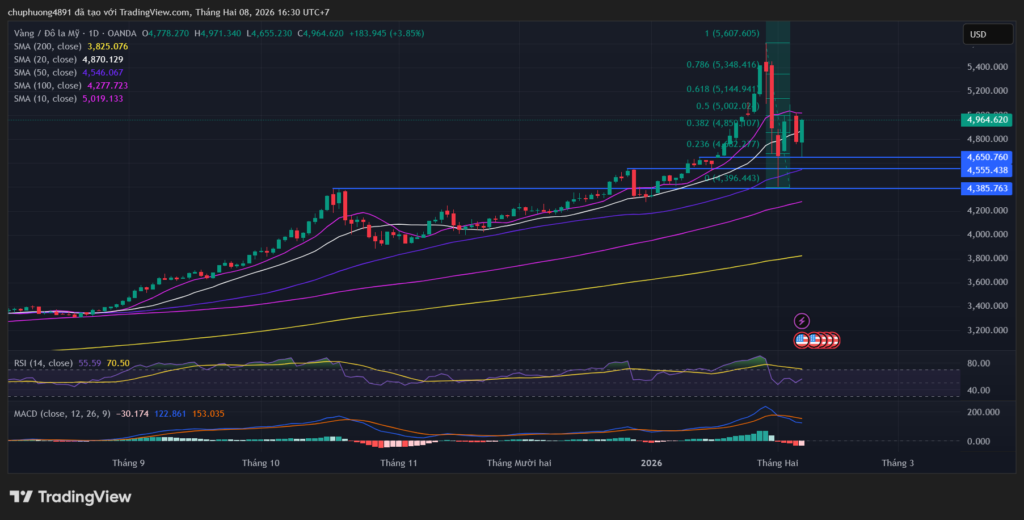Select the 4,650.760 horizontal line price label
1024x520 pixels.
tap(986, 157)
